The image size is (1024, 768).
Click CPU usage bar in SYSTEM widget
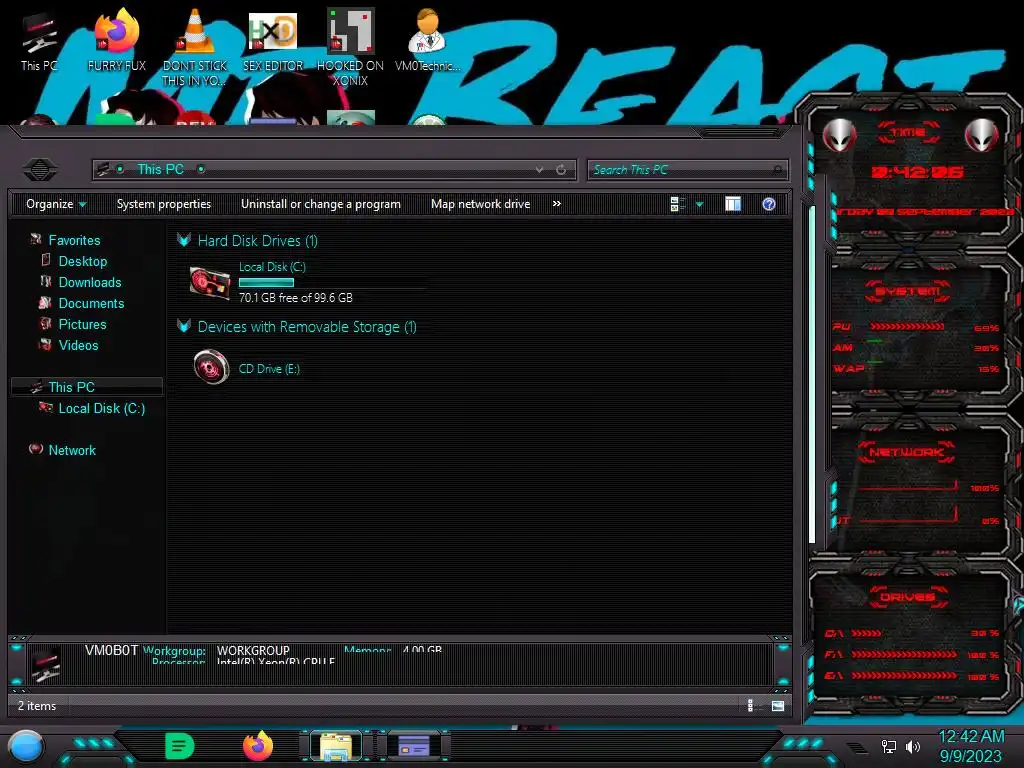[907, 327]
